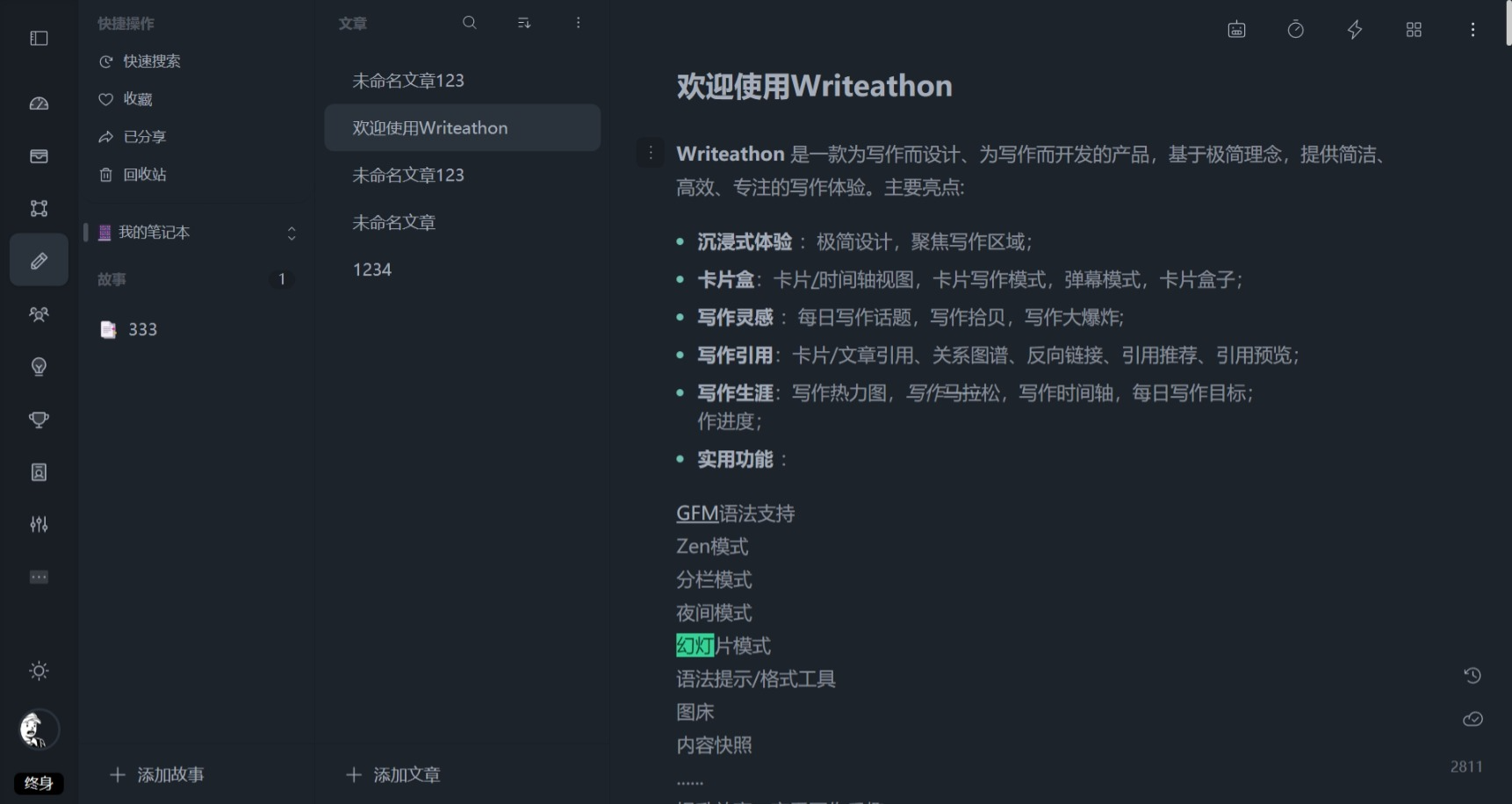
Task: Click the 图床 line
Action: (695, 712)
